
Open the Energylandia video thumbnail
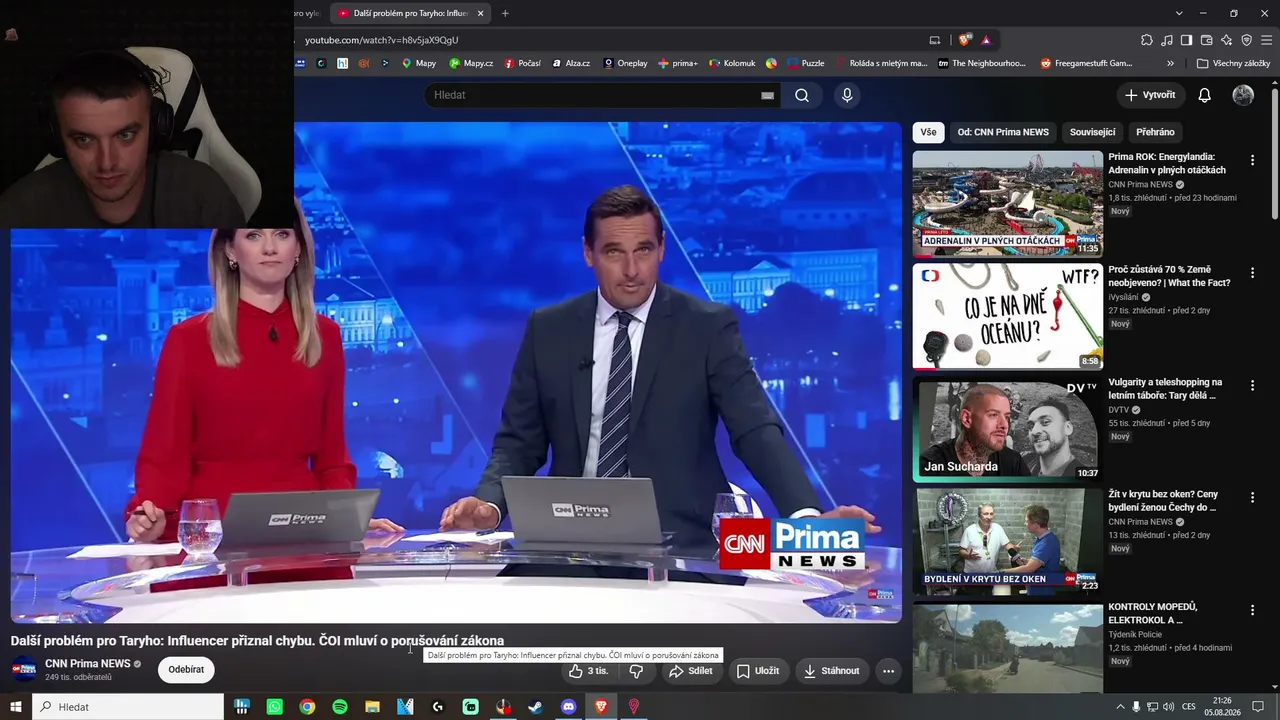(x=1008, y=203)
